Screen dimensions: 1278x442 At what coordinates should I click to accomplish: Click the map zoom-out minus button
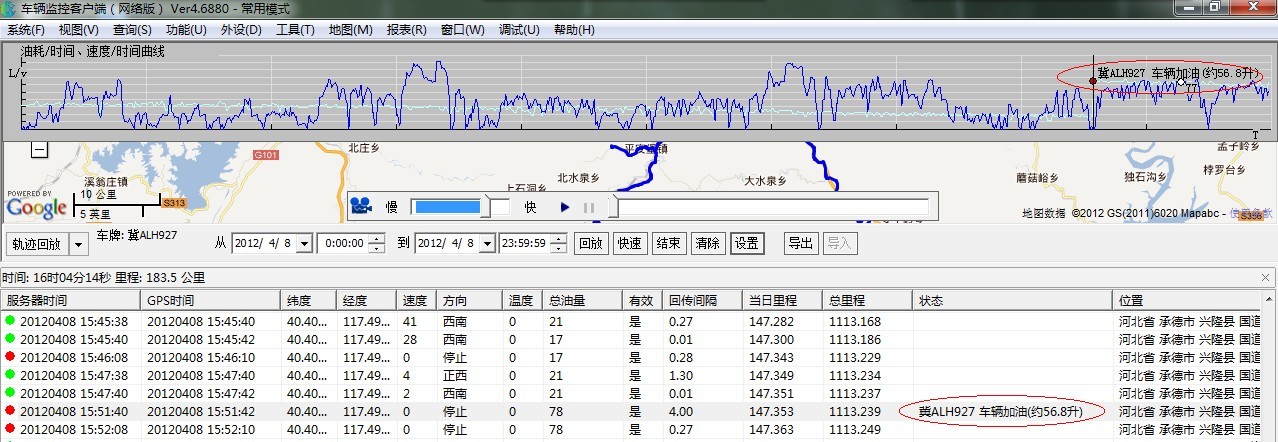38,151
